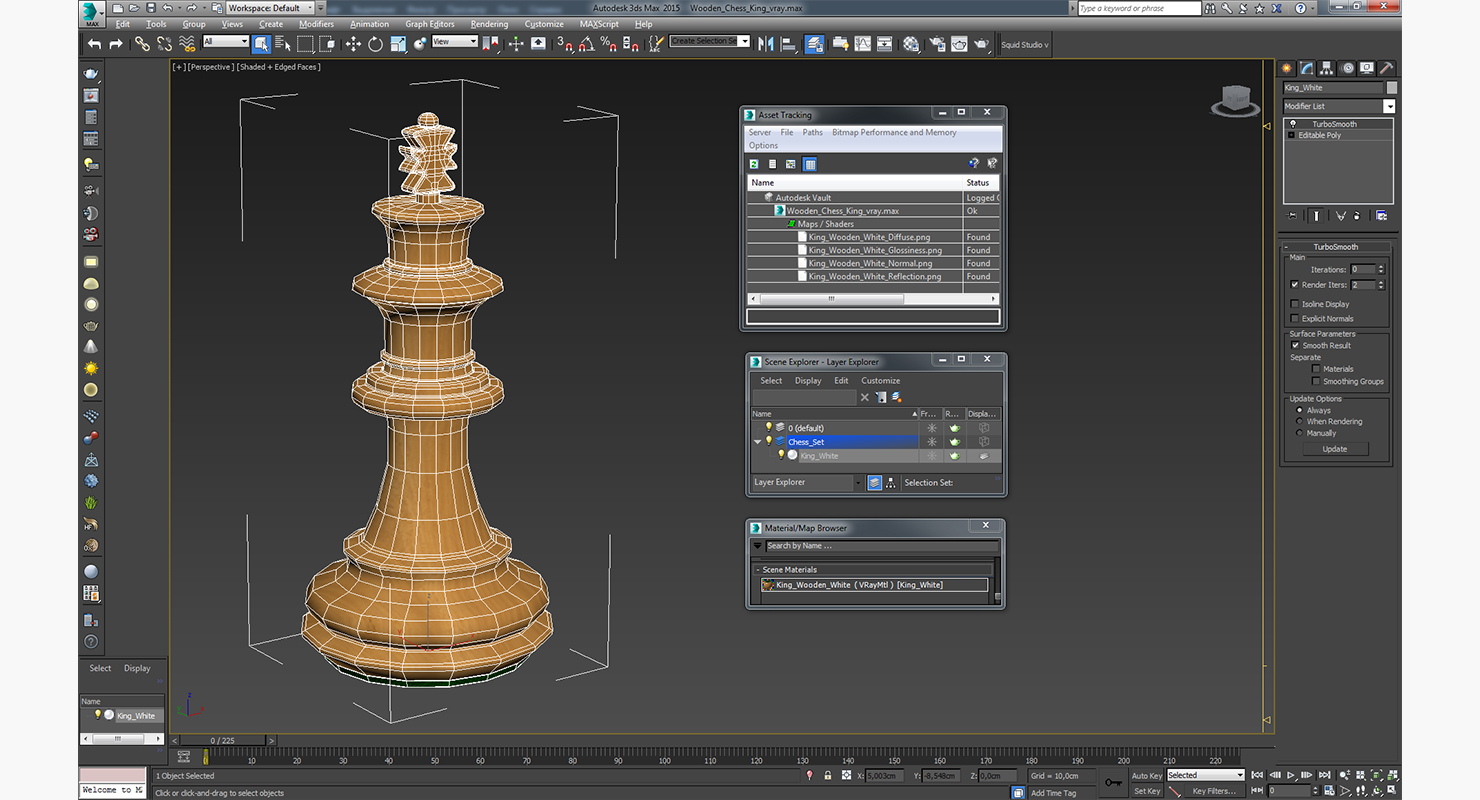Open the Material Editor icon

click(x=910, y=44)
